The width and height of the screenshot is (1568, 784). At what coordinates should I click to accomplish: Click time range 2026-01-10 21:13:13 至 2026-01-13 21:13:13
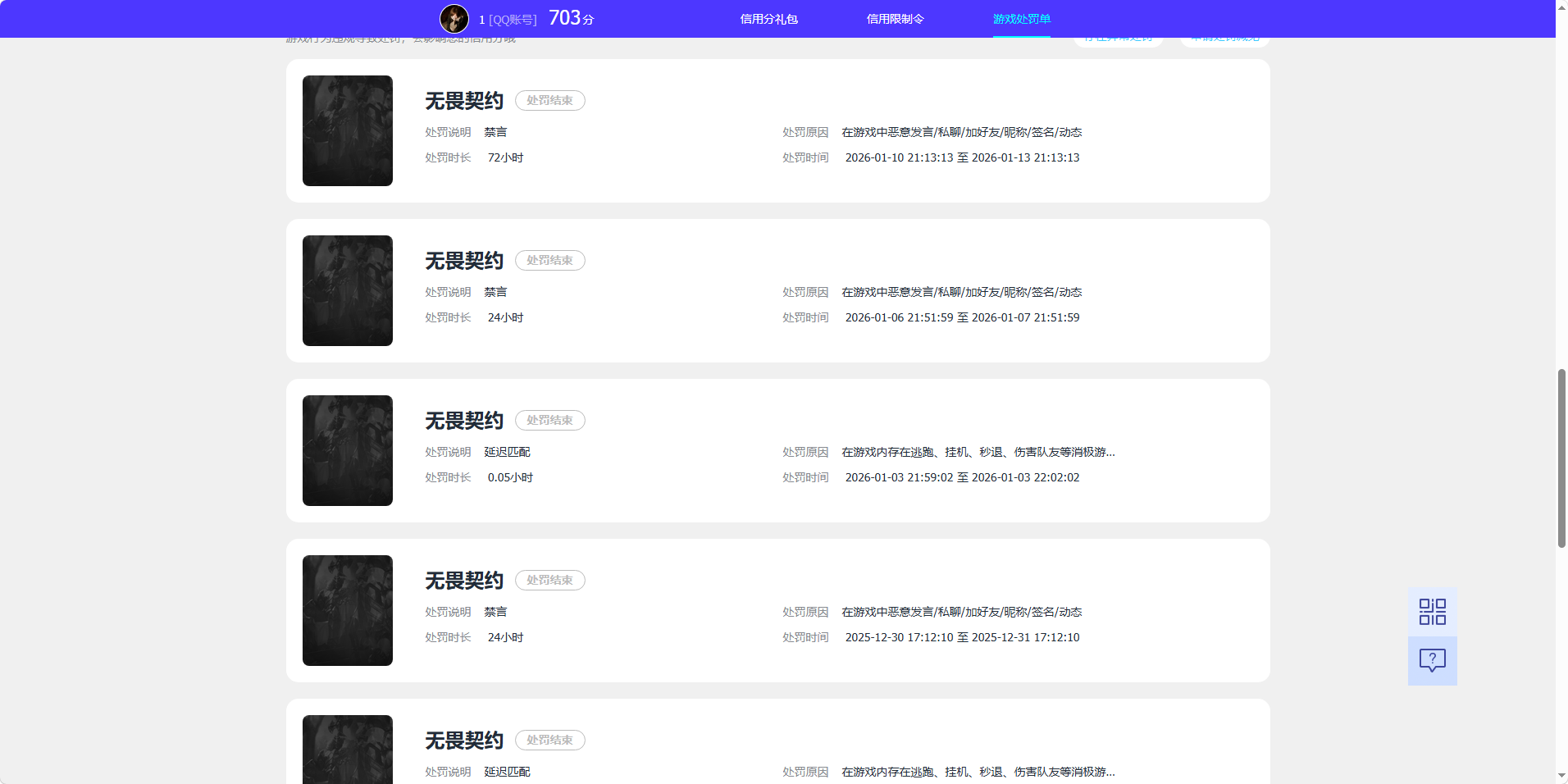pos(963,157)
